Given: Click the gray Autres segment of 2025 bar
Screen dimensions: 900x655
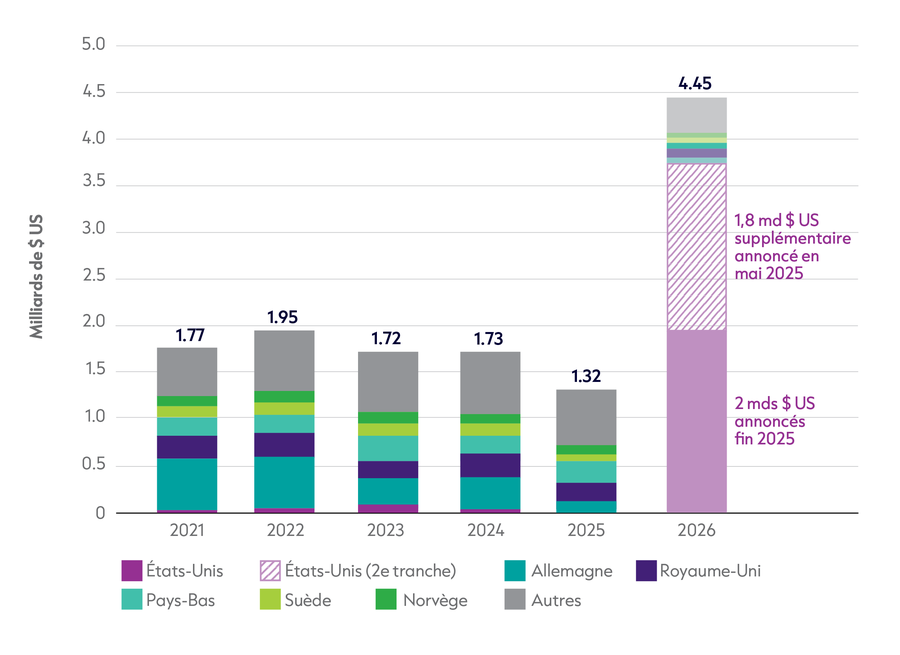Looking at the screenshot, I should point(586,417).
